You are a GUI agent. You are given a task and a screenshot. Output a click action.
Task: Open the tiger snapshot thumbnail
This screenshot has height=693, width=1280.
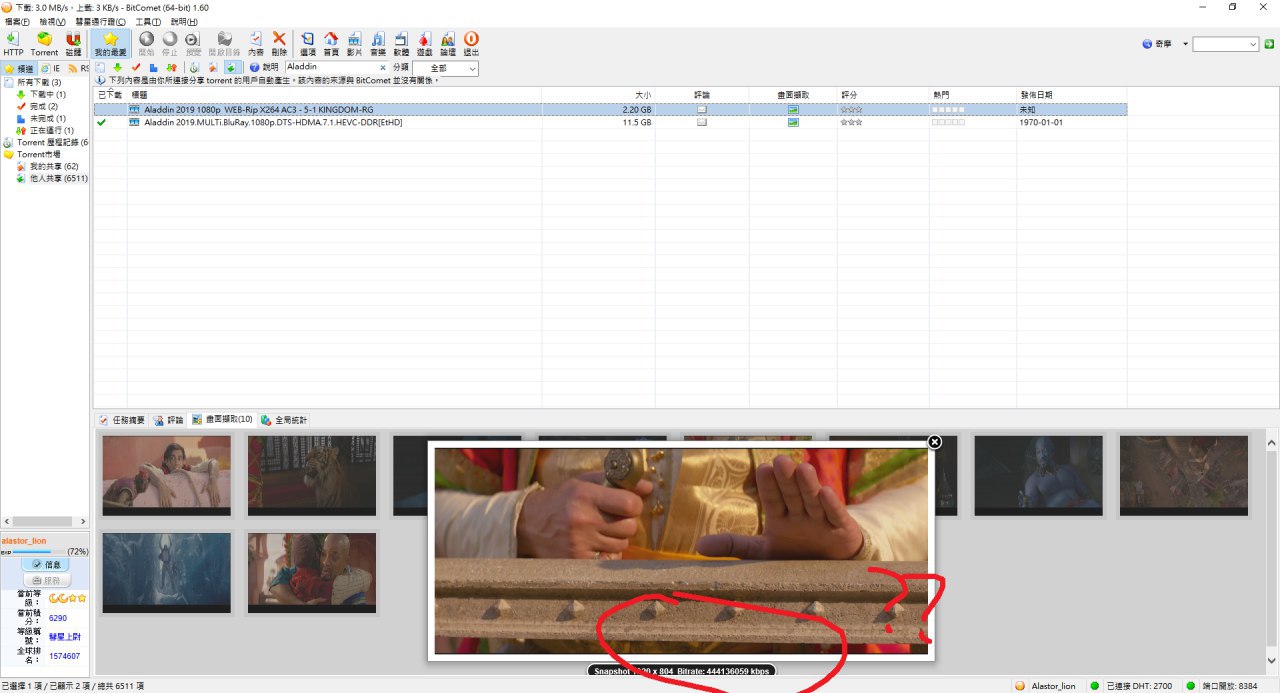312,475
